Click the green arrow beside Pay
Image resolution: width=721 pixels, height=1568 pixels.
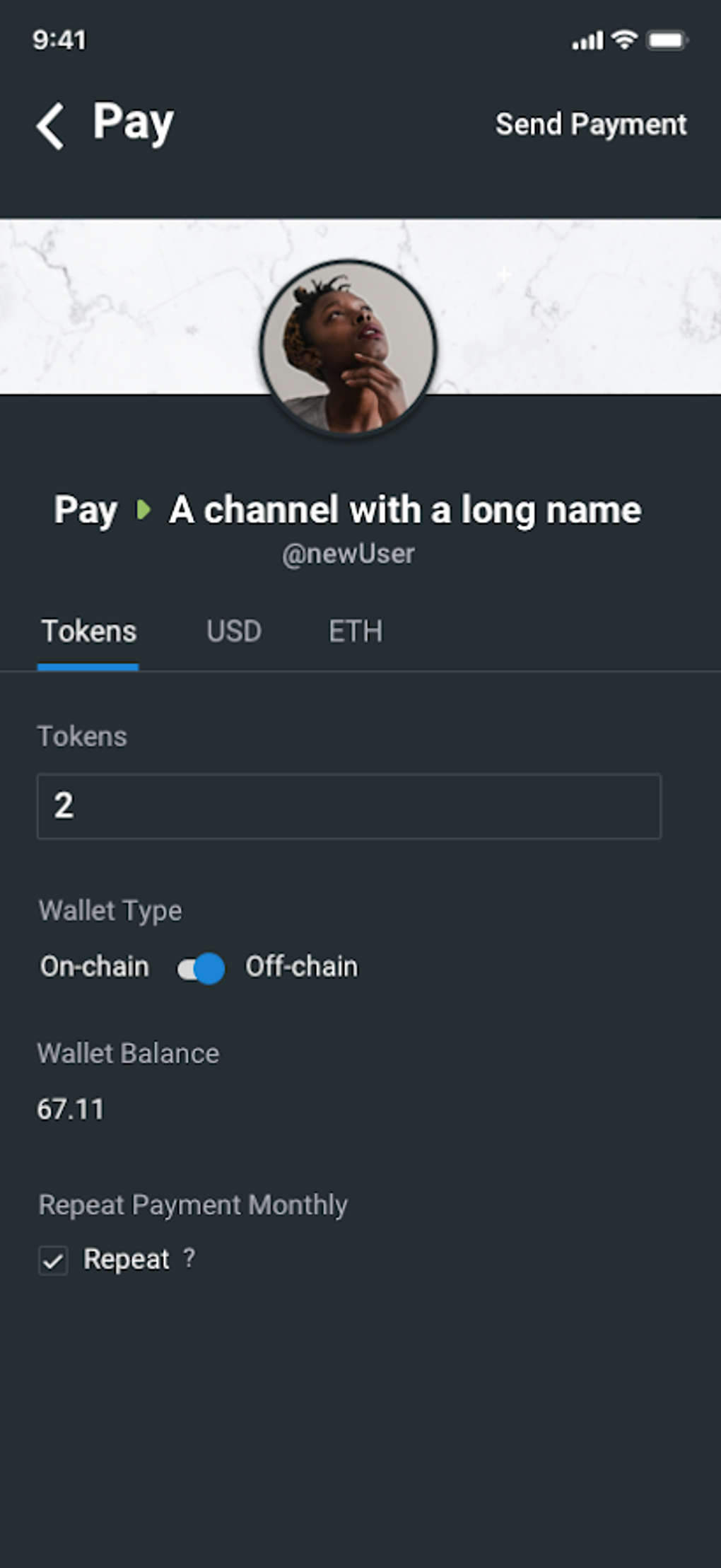tap(143, 509)
